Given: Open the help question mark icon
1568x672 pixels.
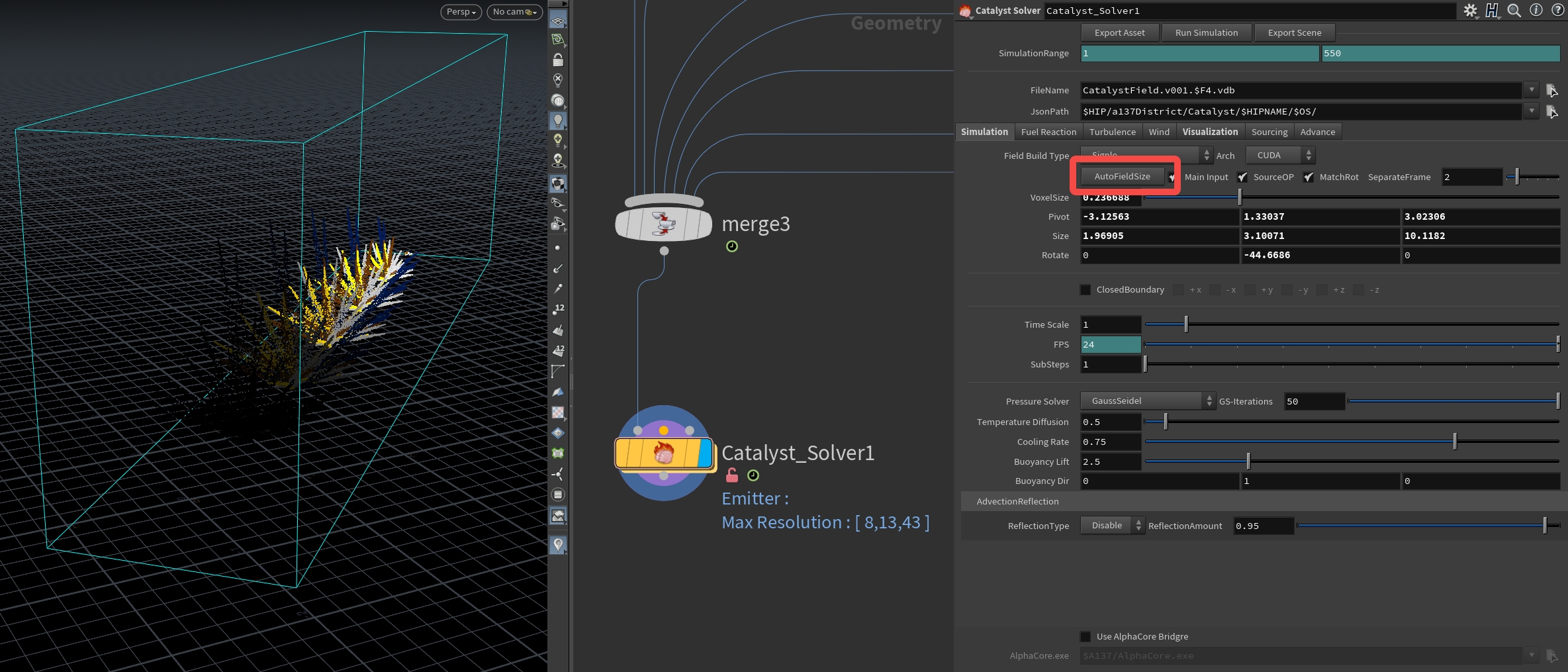Looking at the screenshot, I should [1558, 11].
